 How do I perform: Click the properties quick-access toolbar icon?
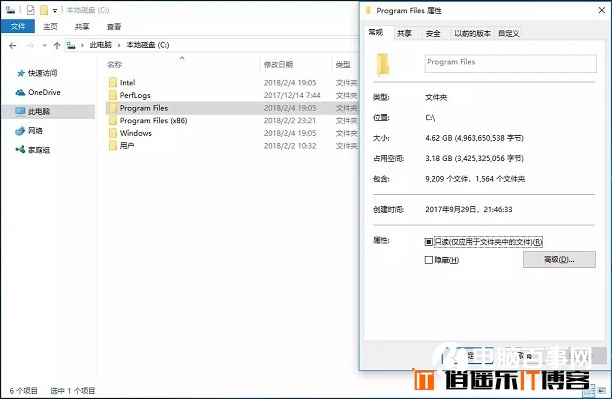pyautogui.click(x=30, y=10)
